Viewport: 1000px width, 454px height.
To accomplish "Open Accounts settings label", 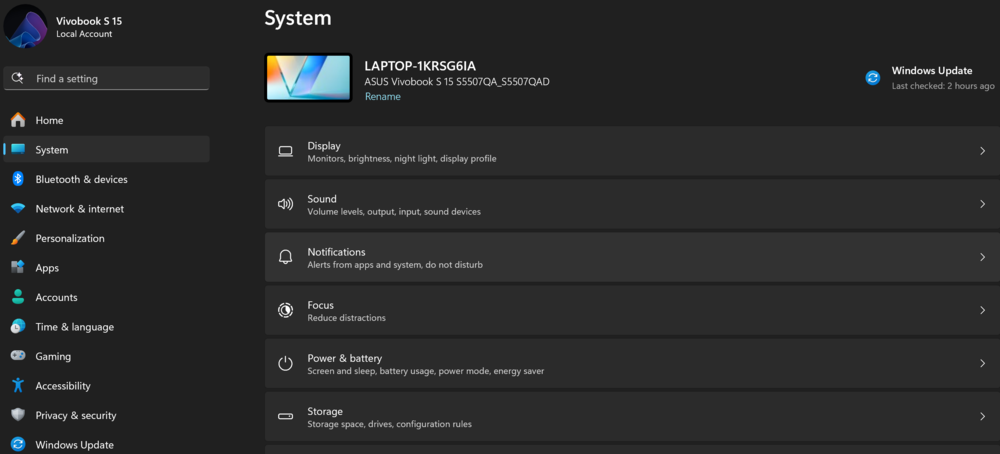I will [x=56, y=297].
